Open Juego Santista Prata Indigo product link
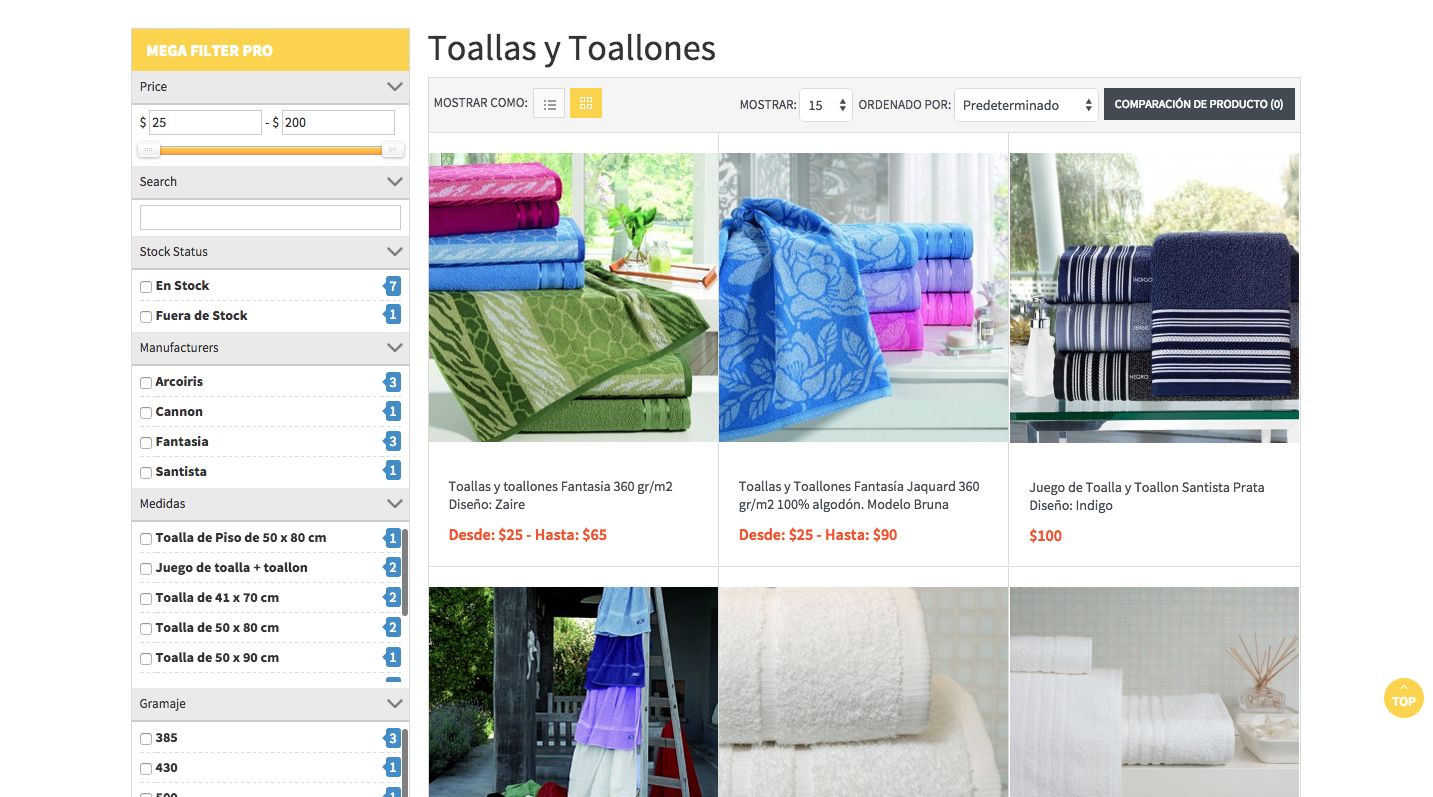The width and height of the screenshot is (1433, 797). 1146,496
